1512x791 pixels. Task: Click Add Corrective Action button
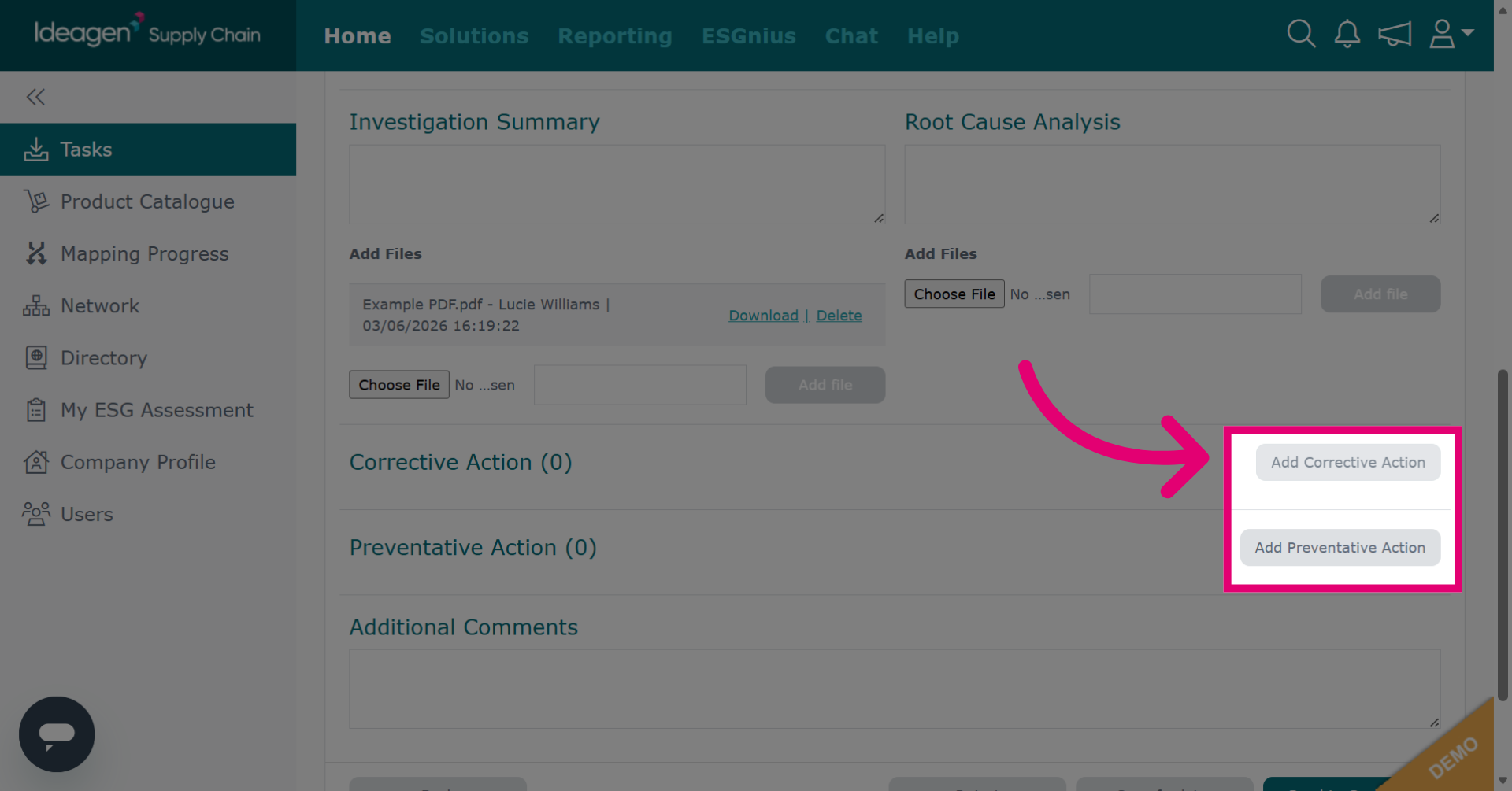(1348, 462)
